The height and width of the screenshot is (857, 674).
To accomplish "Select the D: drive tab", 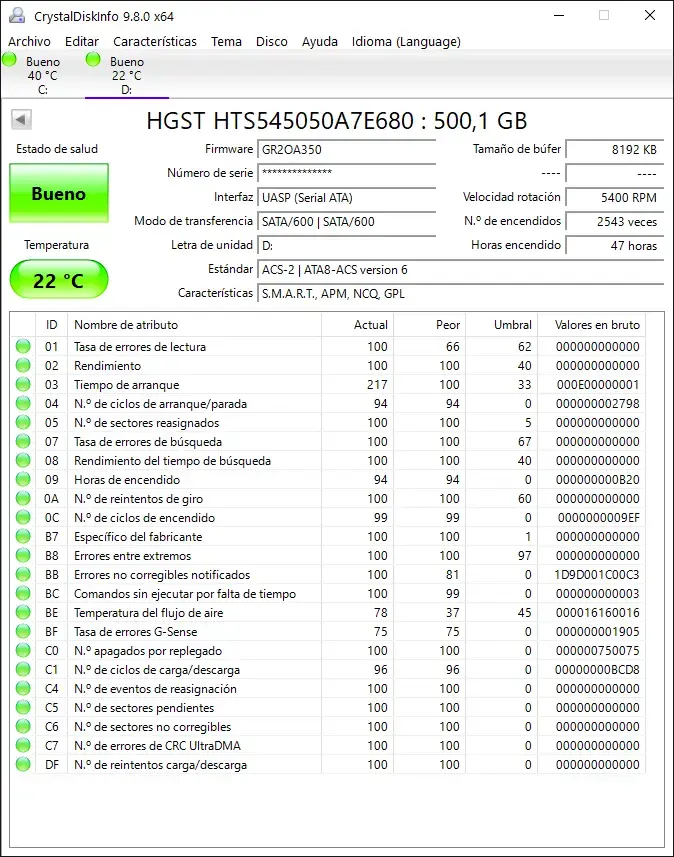I will coord(127,75).
